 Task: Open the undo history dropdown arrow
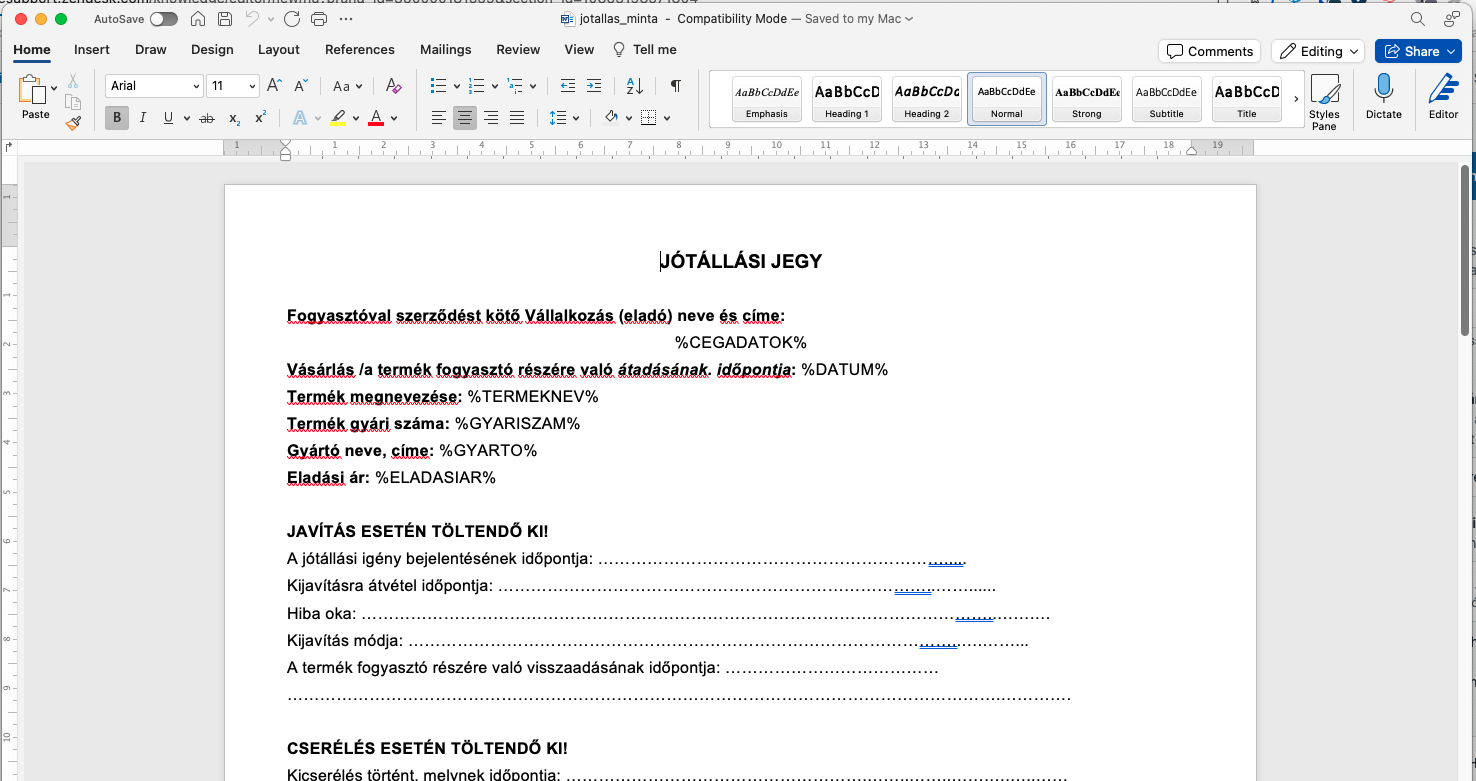coord(271,19)
